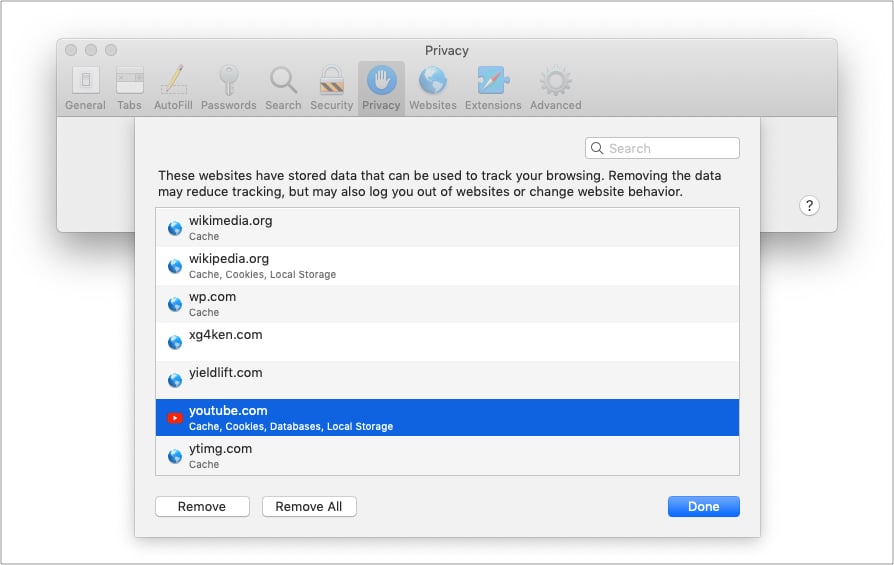Click the Tabs tab label
The width and height of the screenshot is (894, 565).
click(129, 105)
